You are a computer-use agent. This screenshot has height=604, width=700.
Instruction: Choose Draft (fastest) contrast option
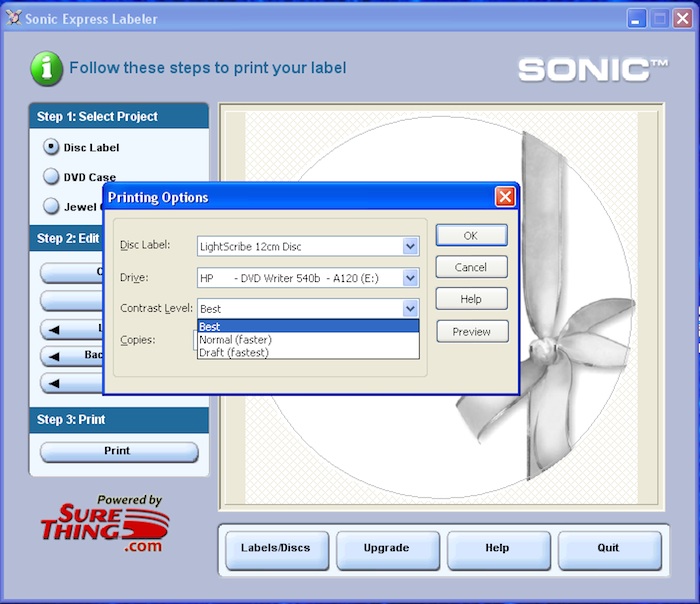click(308, 353)
